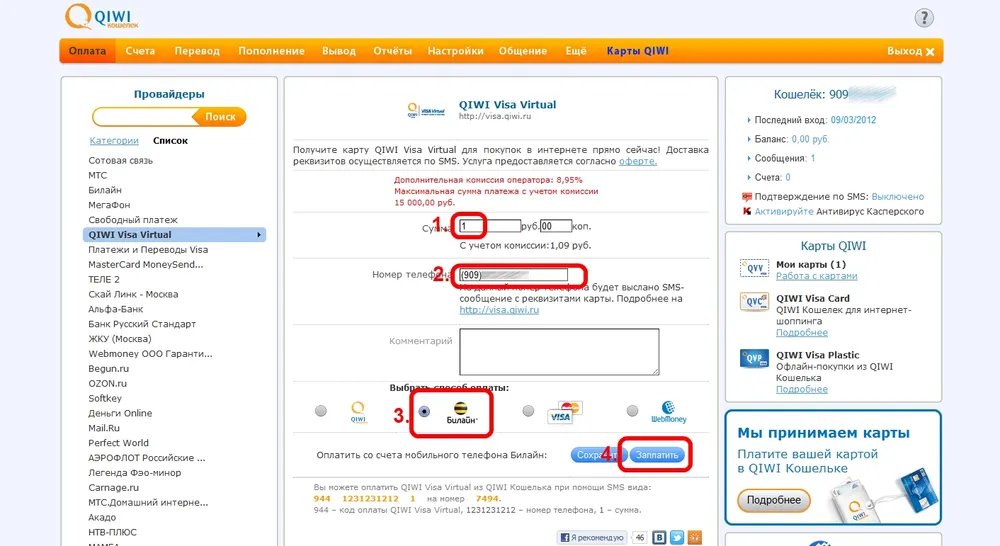
Task: Click the QVP Visa Plastic icon
Action: pos(754,358)
